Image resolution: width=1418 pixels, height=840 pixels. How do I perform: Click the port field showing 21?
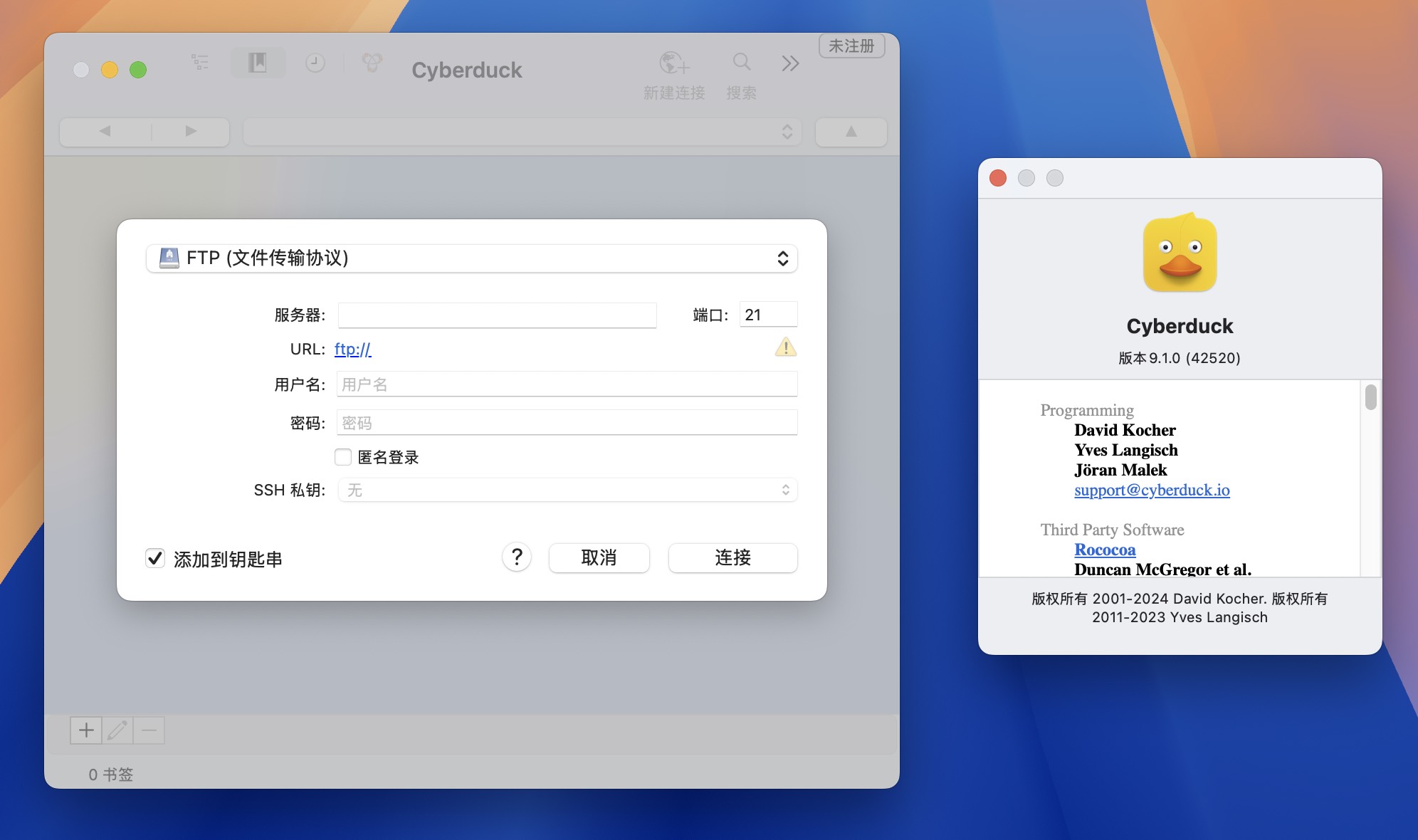(x=768, y=315)
